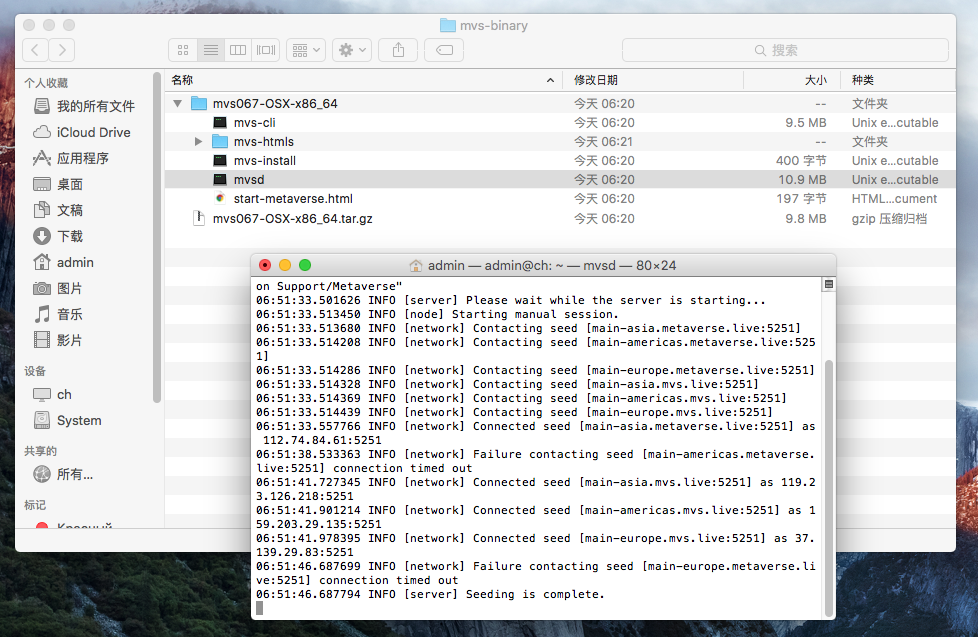978x637 pixels.
Task: Click the 10.9 MB size cell
Action: tap(802, 180)
